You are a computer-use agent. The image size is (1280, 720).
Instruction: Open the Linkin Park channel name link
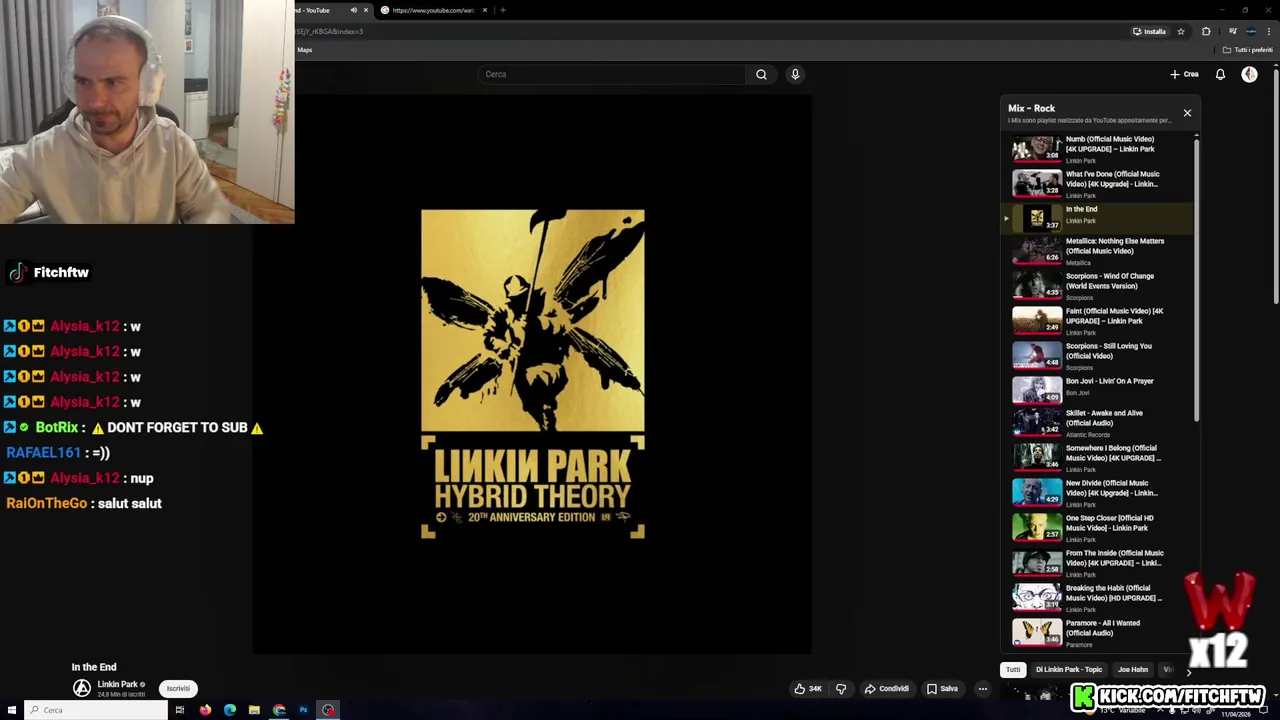(x=117, y=684)
